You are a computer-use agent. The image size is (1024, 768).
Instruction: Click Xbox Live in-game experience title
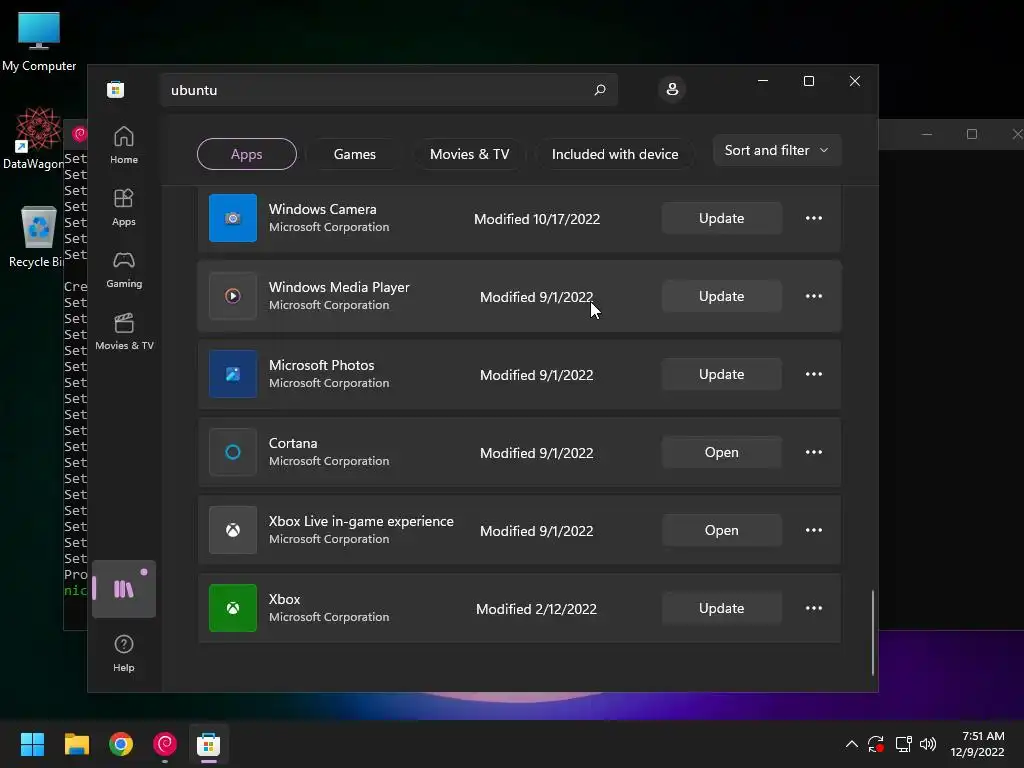tap(361, 521)
